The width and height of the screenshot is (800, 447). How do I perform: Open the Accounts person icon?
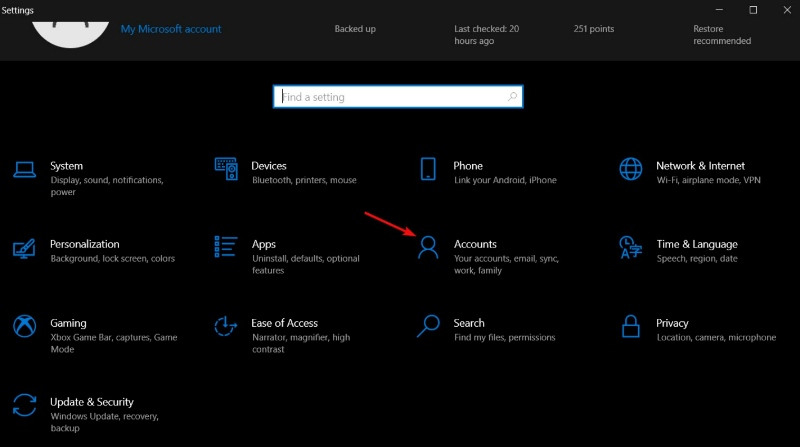(x=428, y=247)
